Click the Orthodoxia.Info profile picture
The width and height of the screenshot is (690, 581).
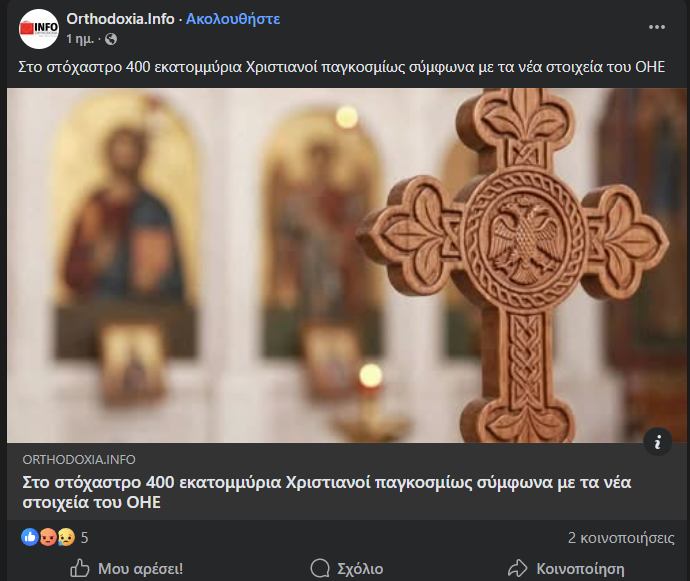click(39, 28)
